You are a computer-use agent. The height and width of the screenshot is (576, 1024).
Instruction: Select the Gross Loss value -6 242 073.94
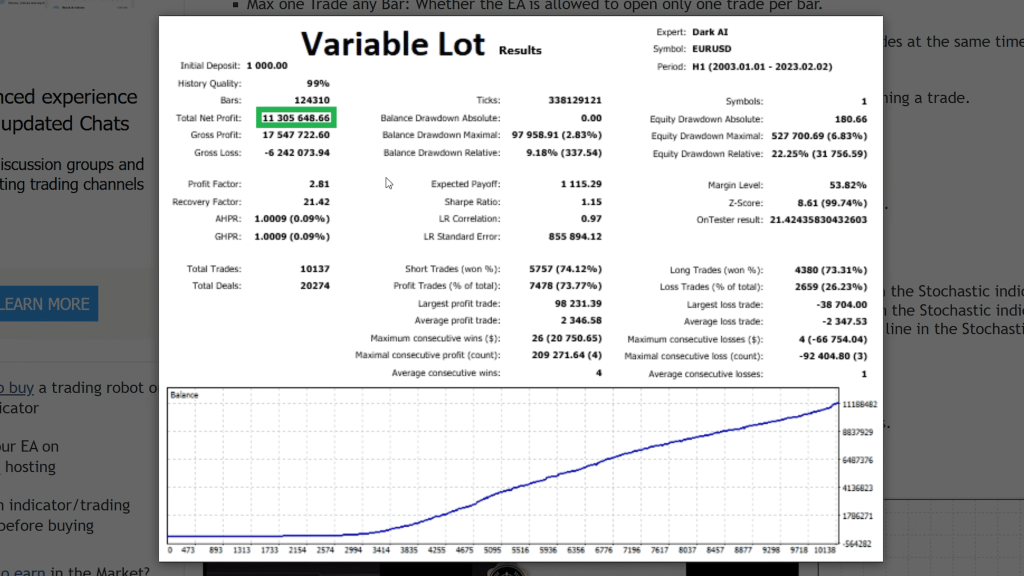[296, 153]
